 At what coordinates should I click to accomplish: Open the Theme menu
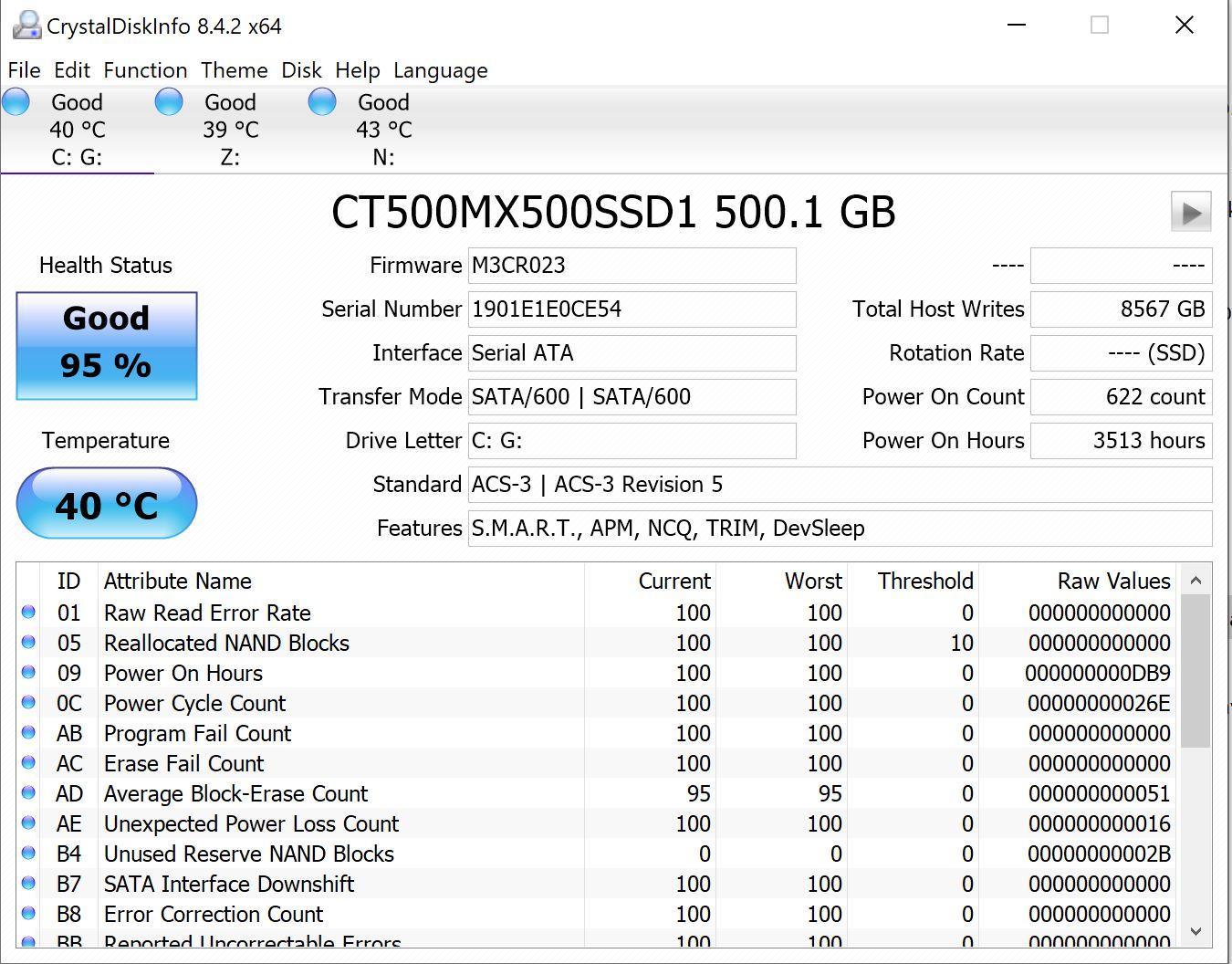coord(235,70)
